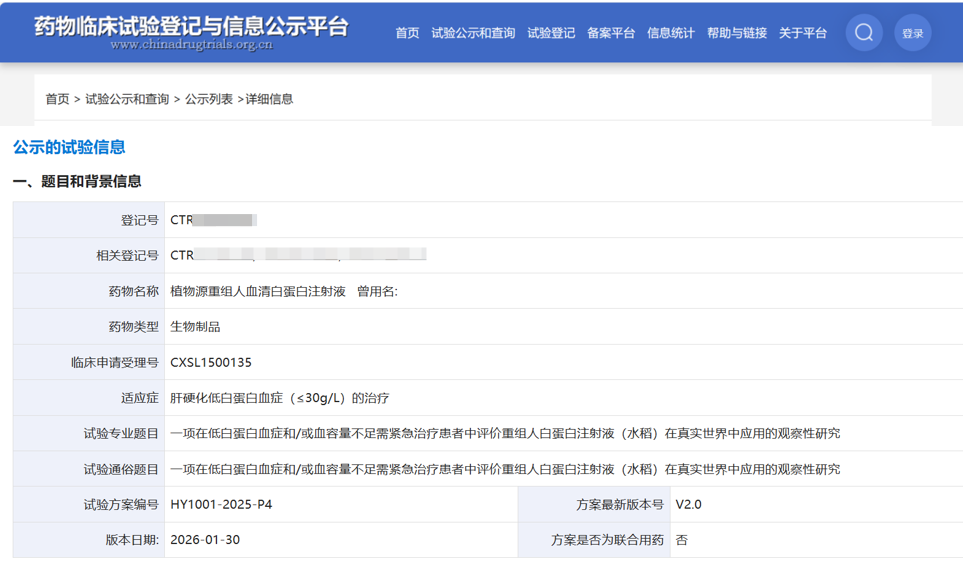Click the 药物临床试验登记与信息公示平台 site title
The image size is (963, 573).
point(191,25)
